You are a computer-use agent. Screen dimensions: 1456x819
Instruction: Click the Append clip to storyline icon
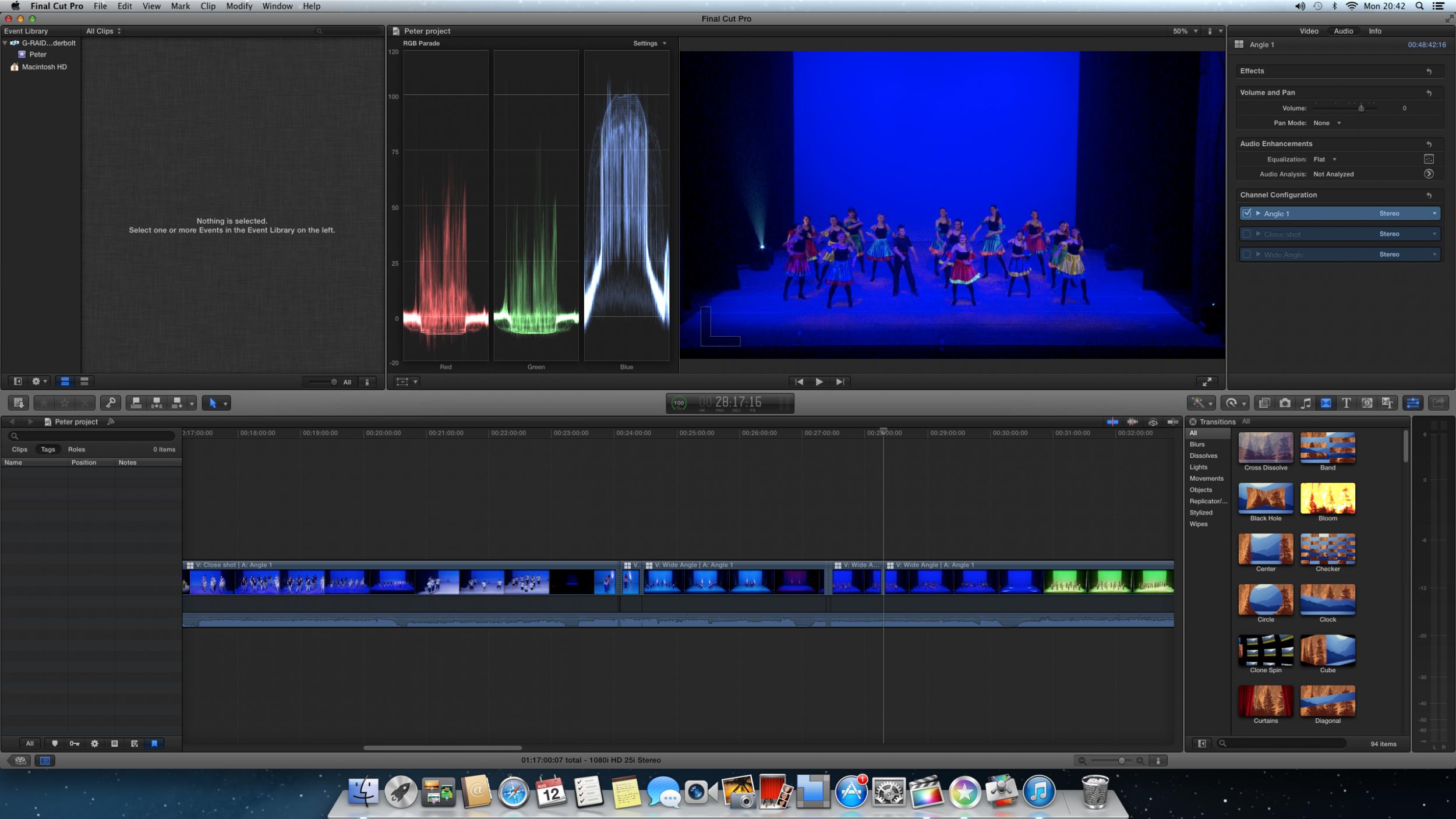177,403
